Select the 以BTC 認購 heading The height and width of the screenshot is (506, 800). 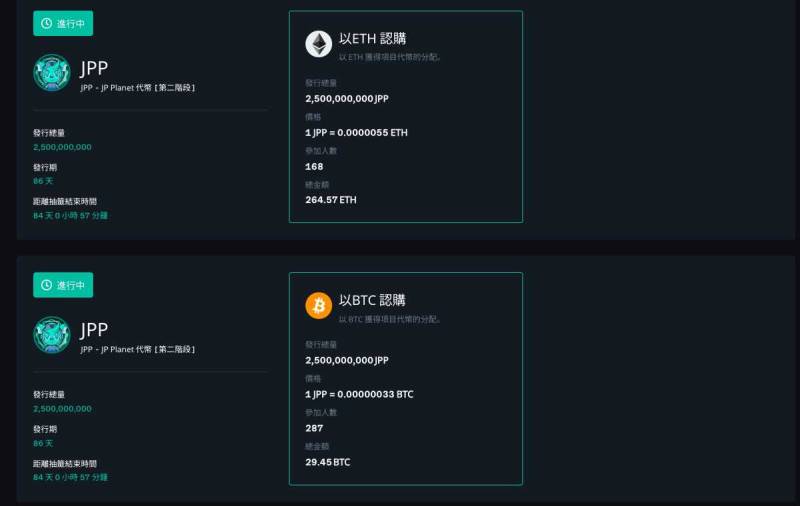click(x=372, y=300)
